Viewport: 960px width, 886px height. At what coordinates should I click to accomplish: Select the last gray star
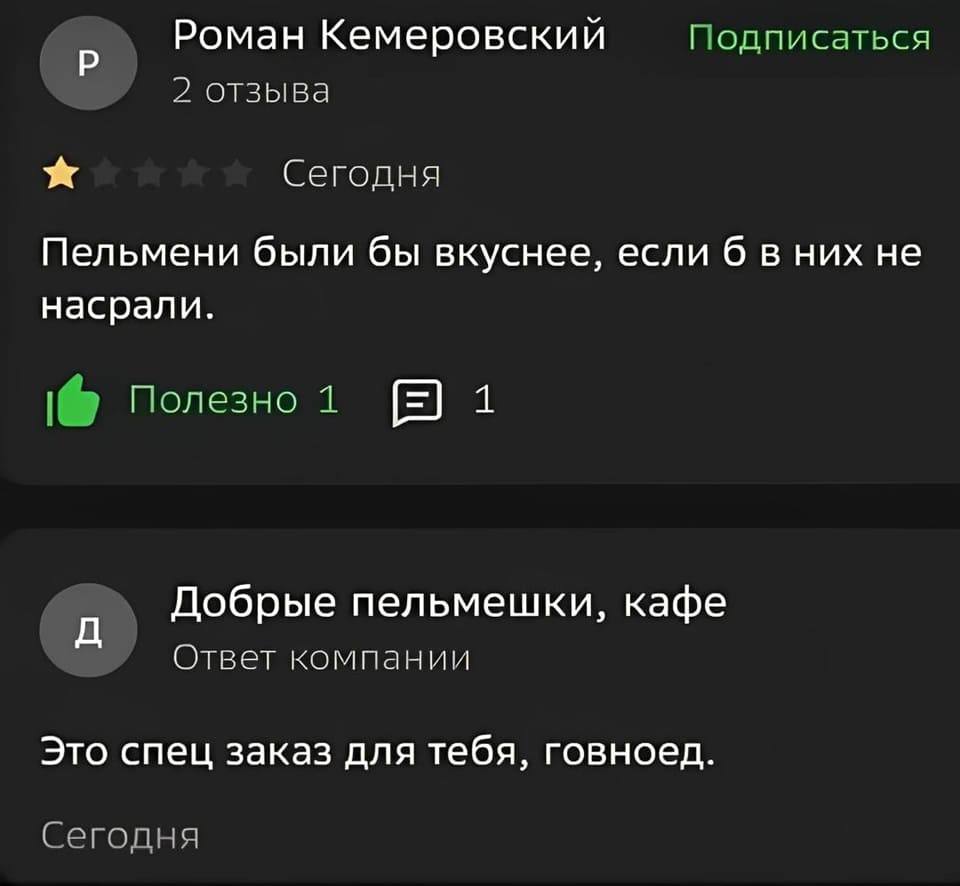(238, 172)
